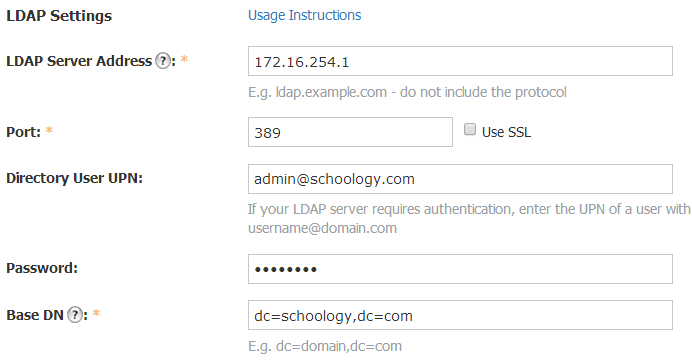Click the Port label
The height and width of the screenshot is (364, 692).
23,132
